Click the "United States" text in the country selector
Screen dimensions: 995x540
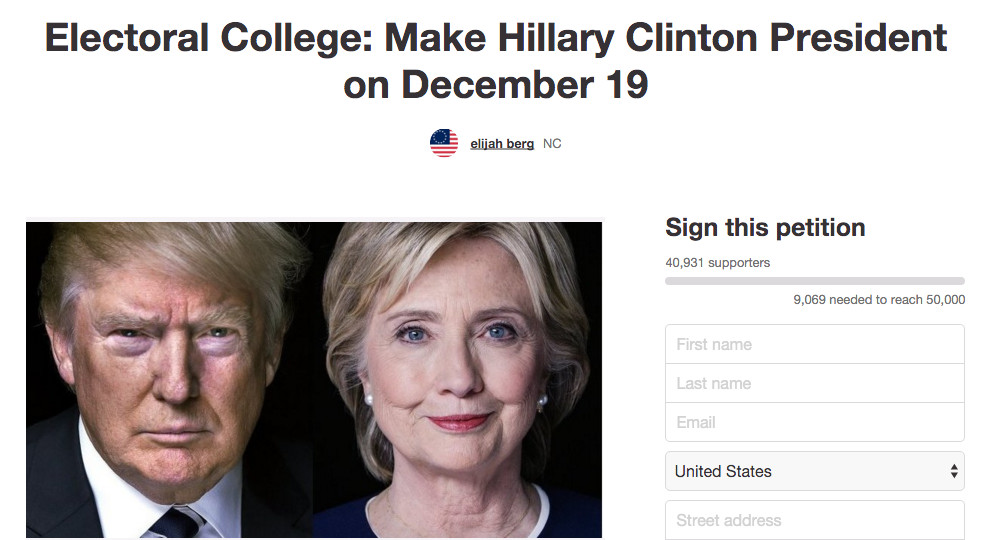coord(723,471)
